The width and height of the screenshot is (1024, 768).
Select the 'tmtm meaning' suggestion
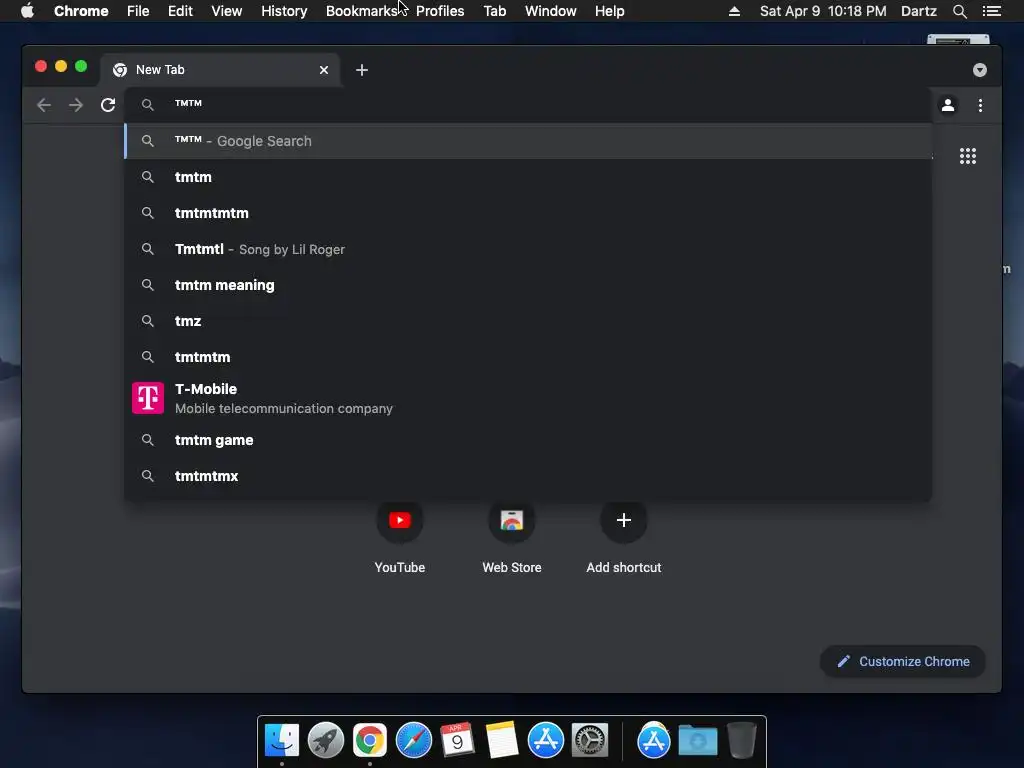tap(528, 285)
